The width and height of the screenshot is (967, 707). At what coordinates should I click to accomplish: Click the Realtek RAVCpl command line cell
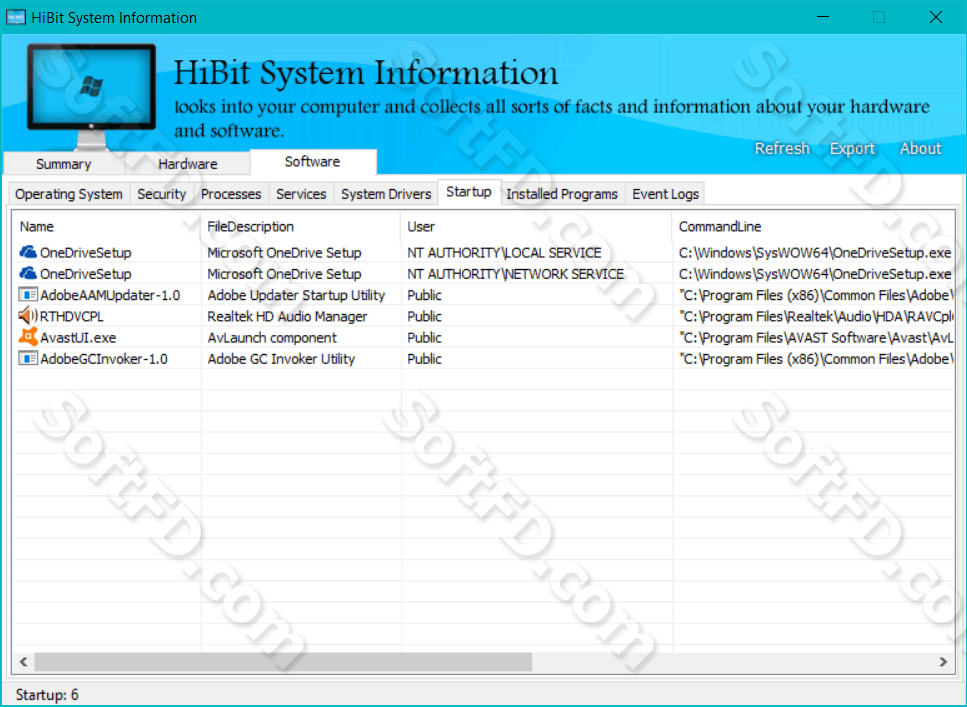[816, 316]
